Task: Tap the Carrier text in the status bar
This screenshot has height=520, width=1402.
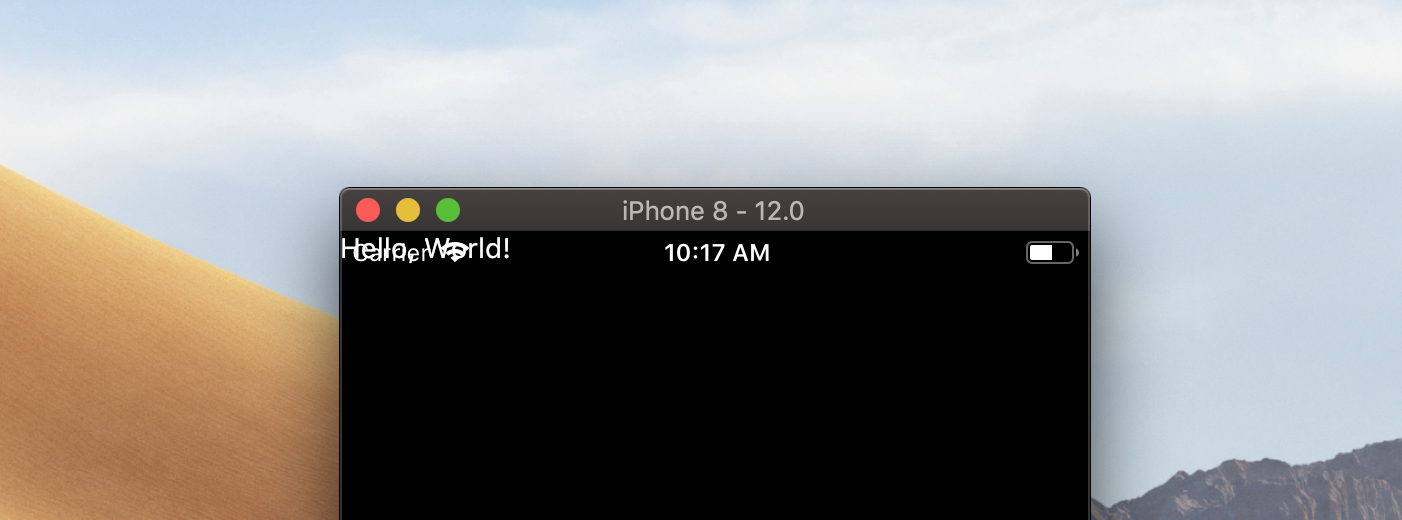Action: tap(391, 254)
